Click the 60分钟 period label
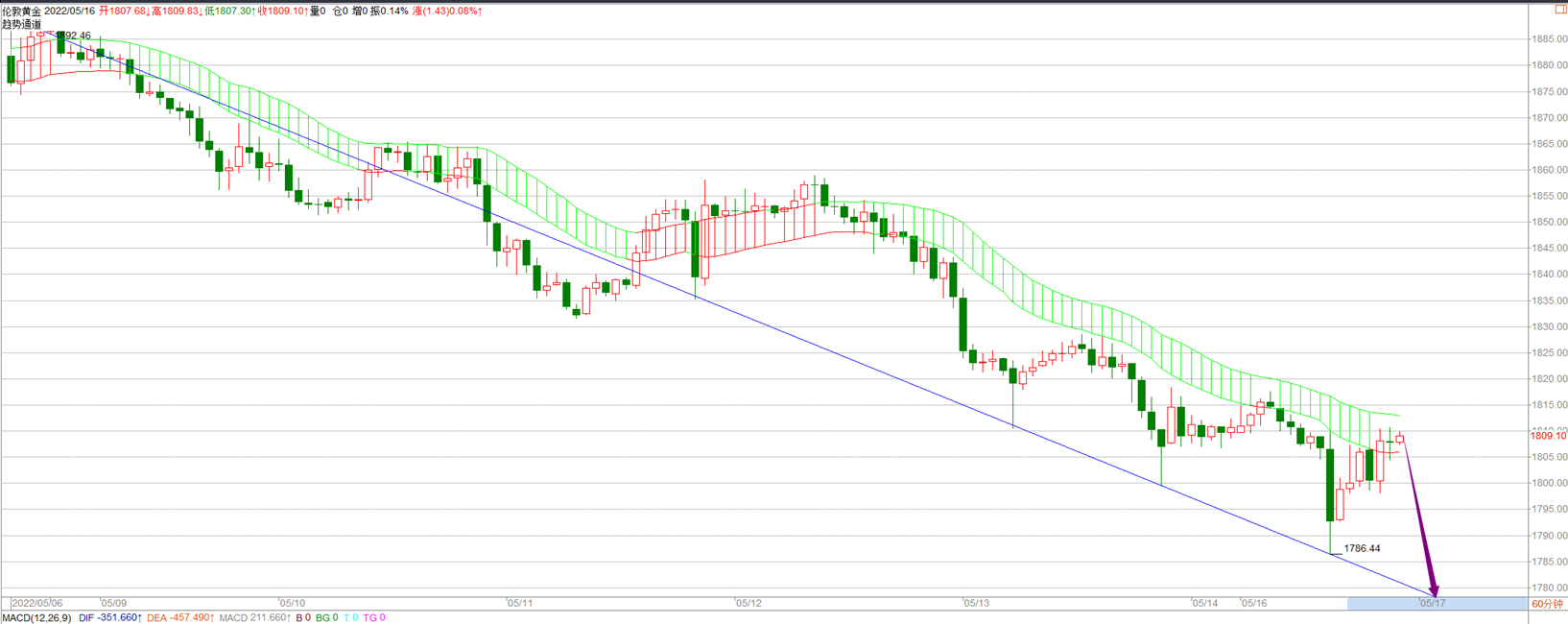The image size is (1568, 624). tap(1547, 604)
